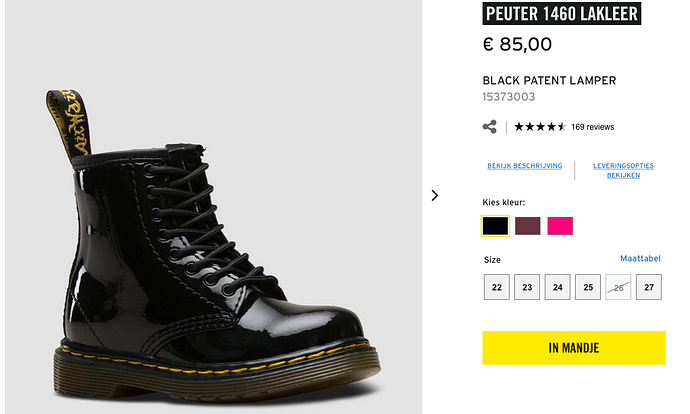This screenshot has width=690, height=414.
Task: Pick size 25
Action: coord(588,287)
